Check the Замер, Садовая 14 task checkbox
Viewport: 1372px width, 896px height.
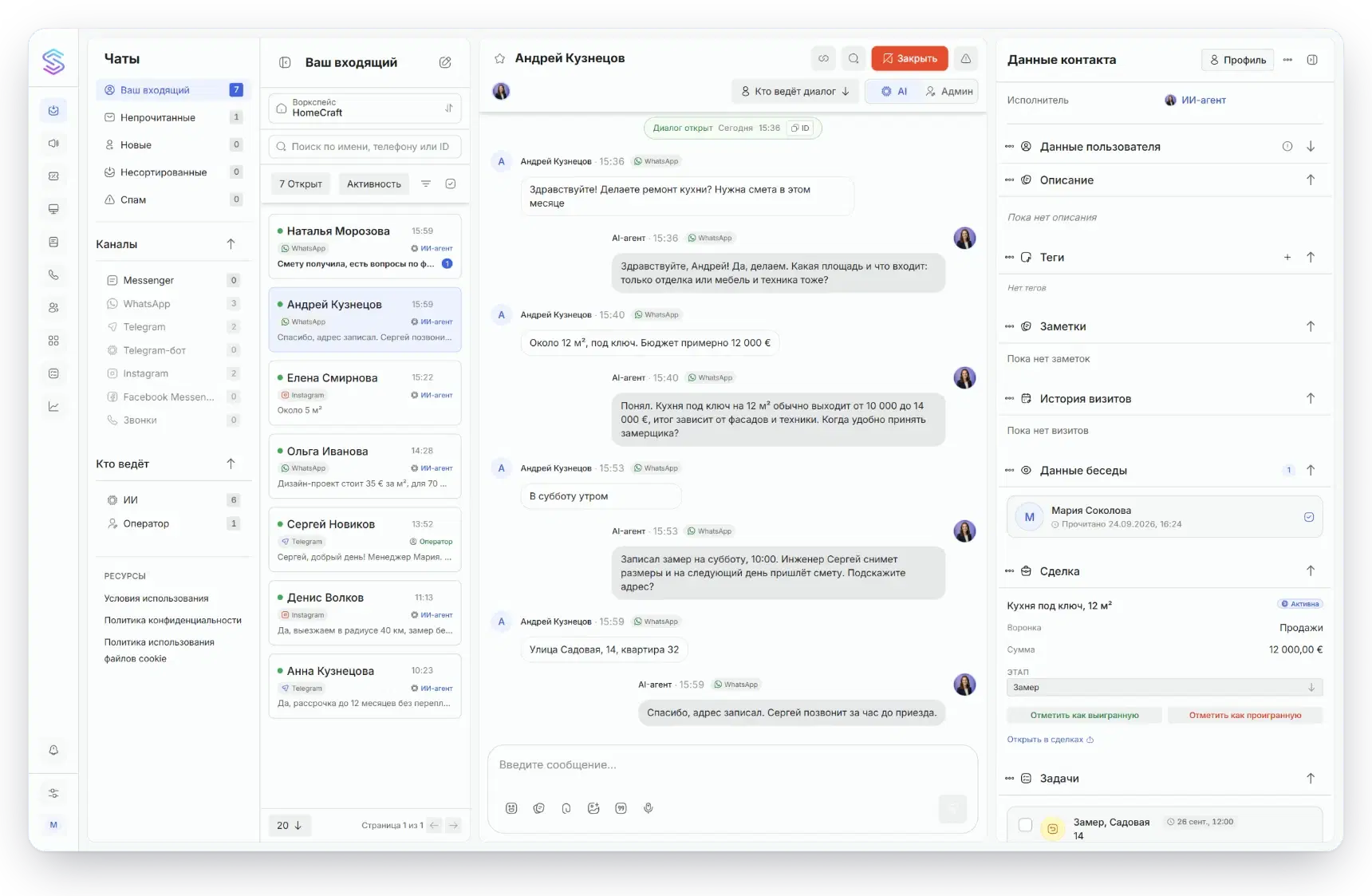coord(1026,825)
